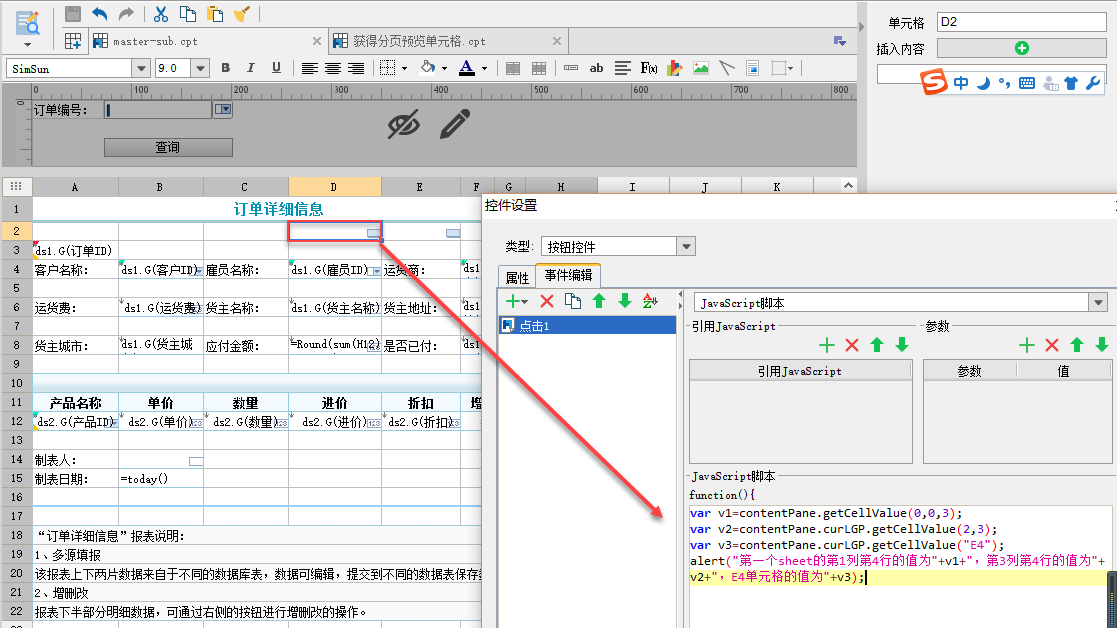Insert chart icon
This screenshot has height=628, width=1117.
pos(675,68)
